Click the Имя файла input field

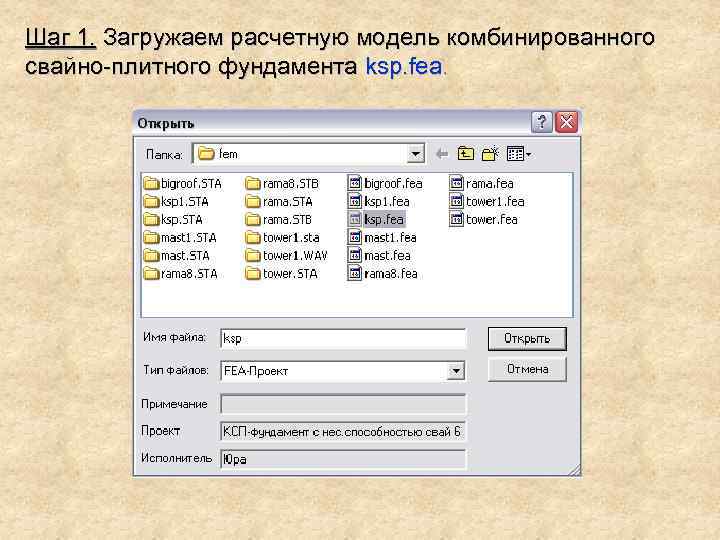click(343, 339)
